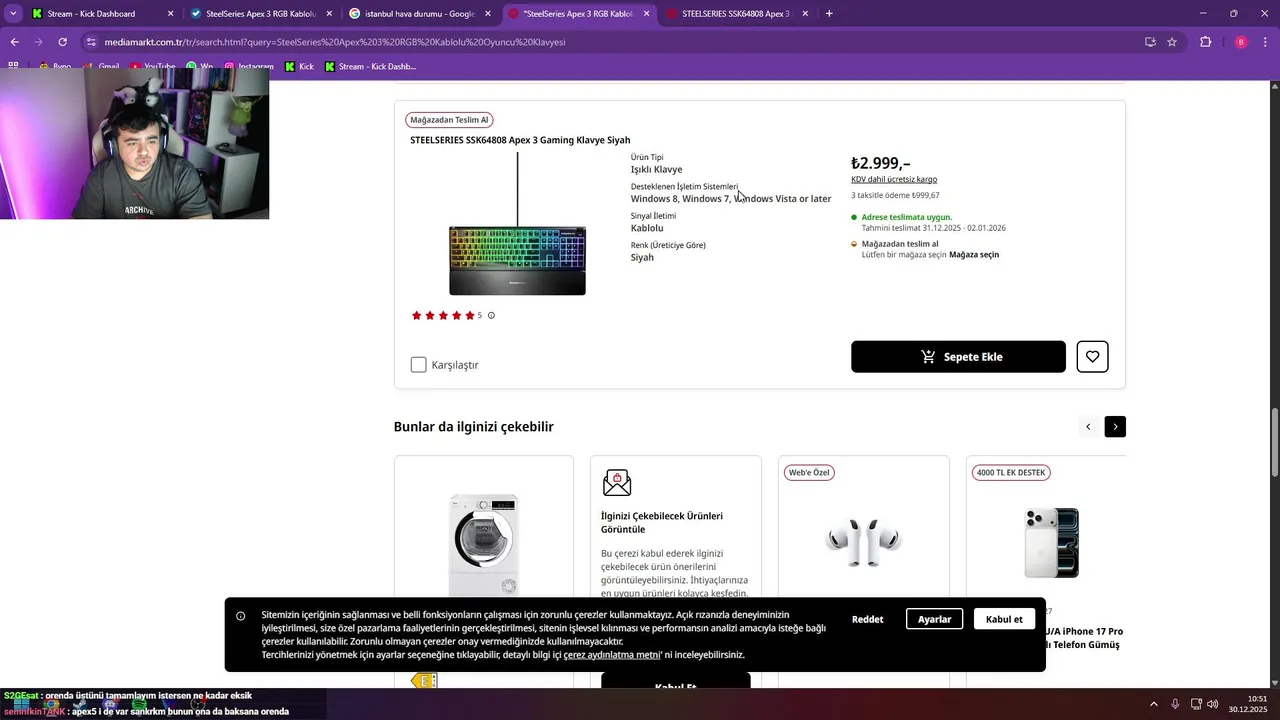
Task: Open KDV dahil ücretsiz kargo link
Action: click(894, 180)
